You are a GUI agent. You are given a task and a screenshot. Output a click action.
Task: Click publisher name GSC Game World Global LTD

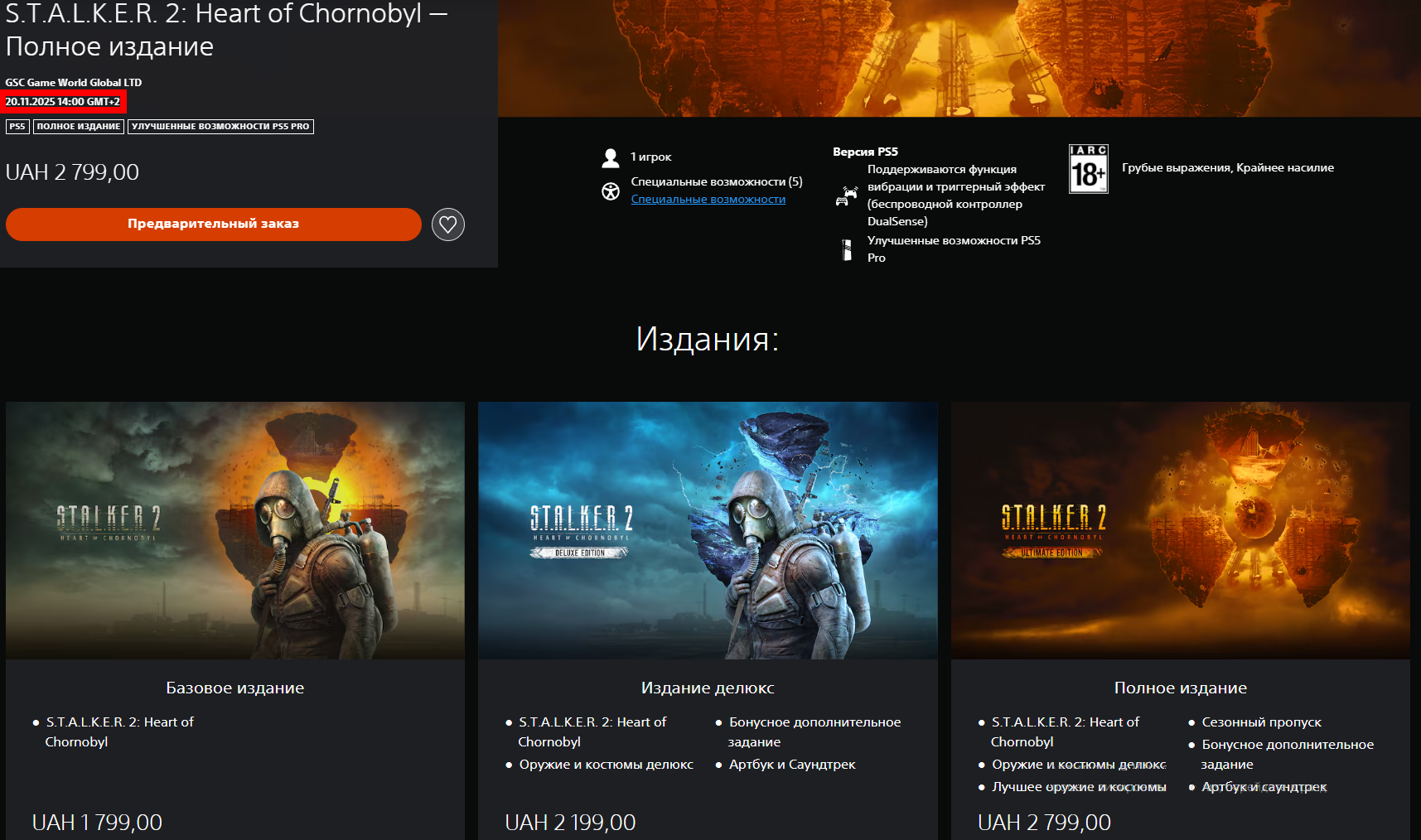[x=74, y=83]
